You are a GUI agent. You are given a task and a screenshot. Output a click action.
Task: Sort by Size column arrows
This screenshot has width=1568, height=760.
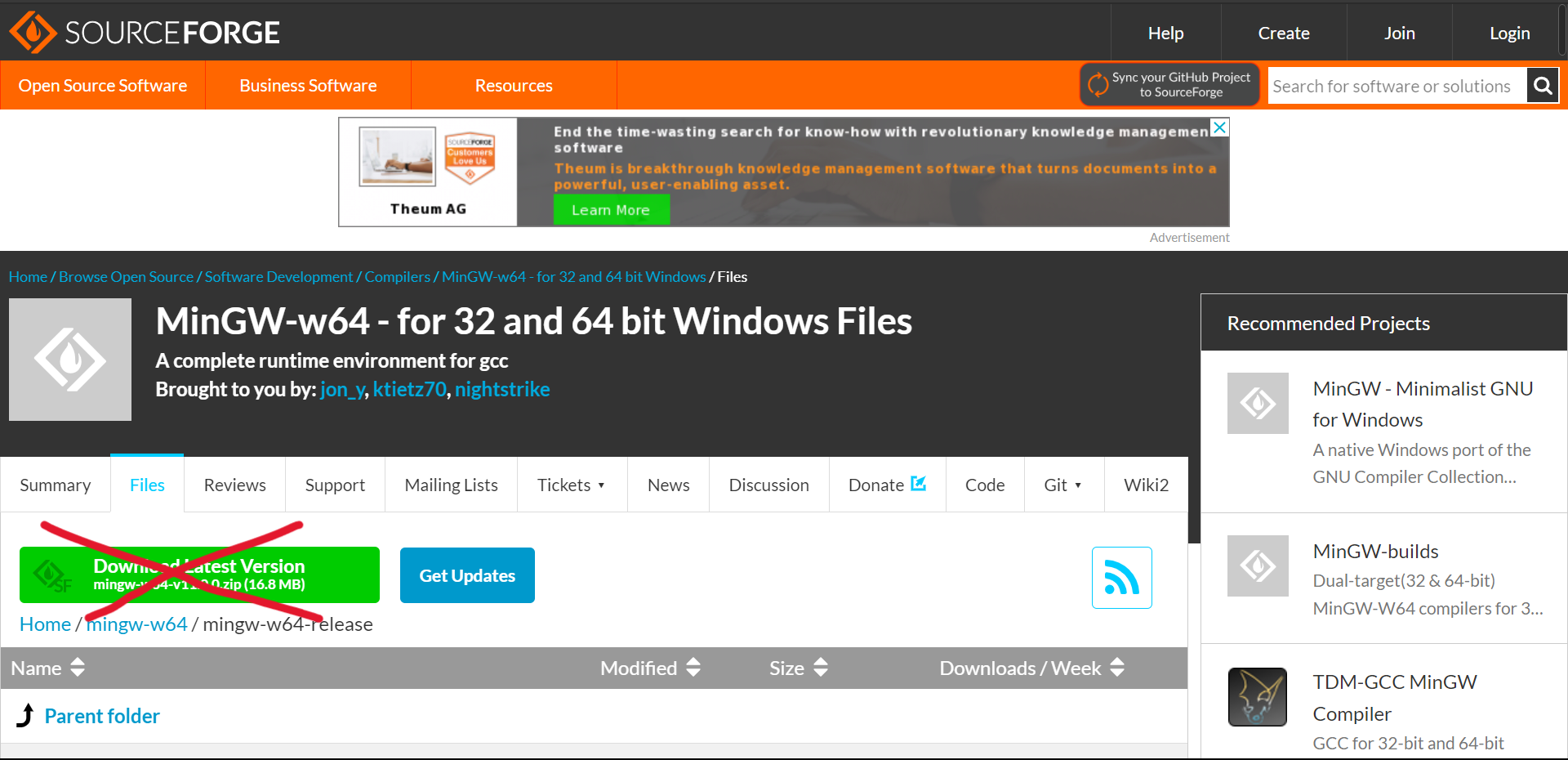pyautogui.click(x=821, y=668)
